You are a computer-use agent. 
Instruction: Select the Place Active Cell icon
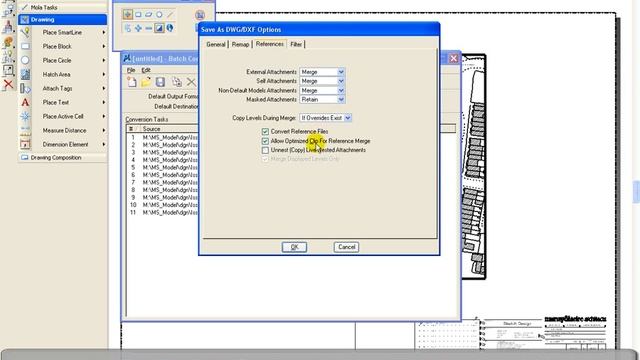coord(25,116)
